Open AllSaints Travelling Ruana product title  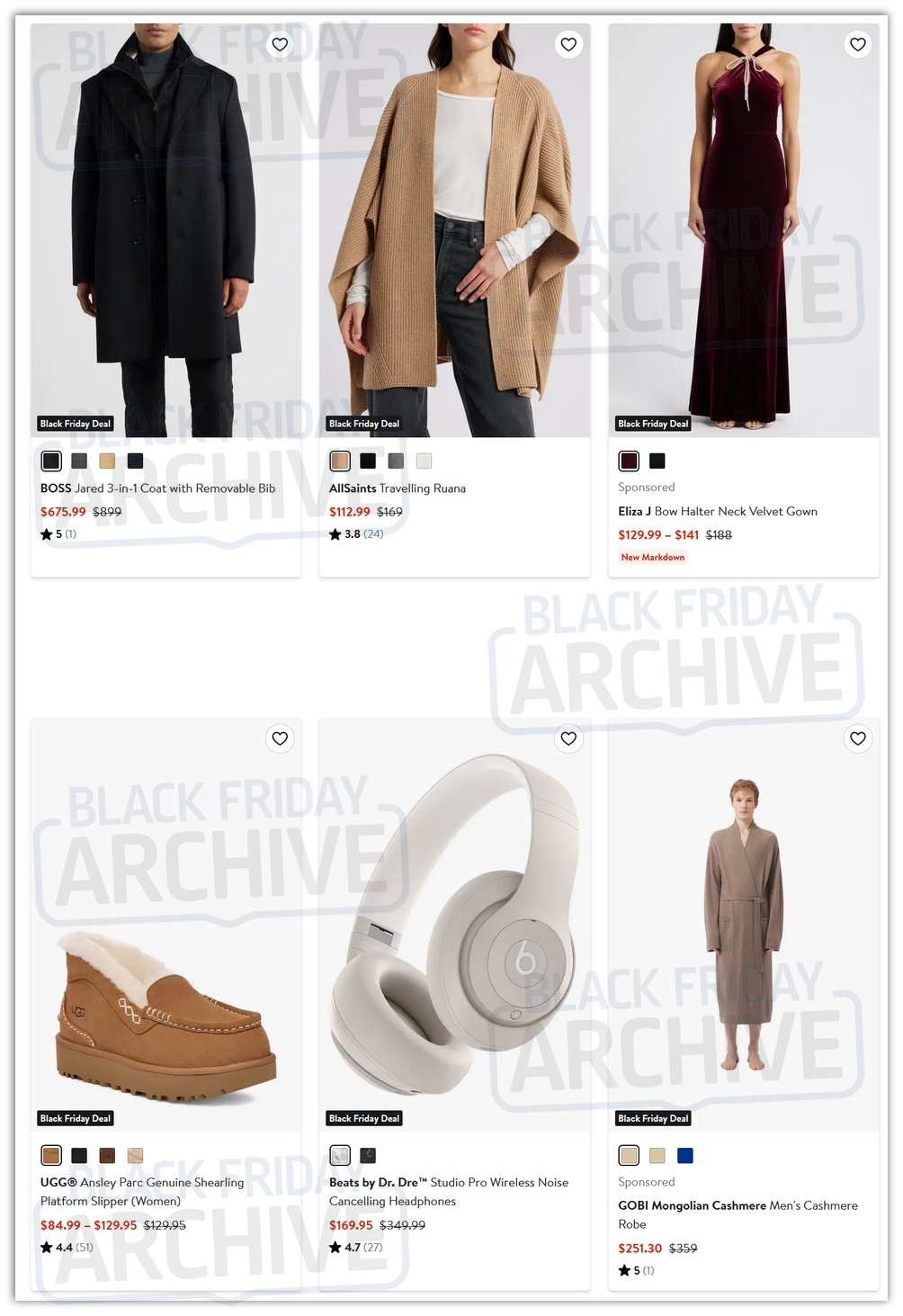(x=398, y=488)
